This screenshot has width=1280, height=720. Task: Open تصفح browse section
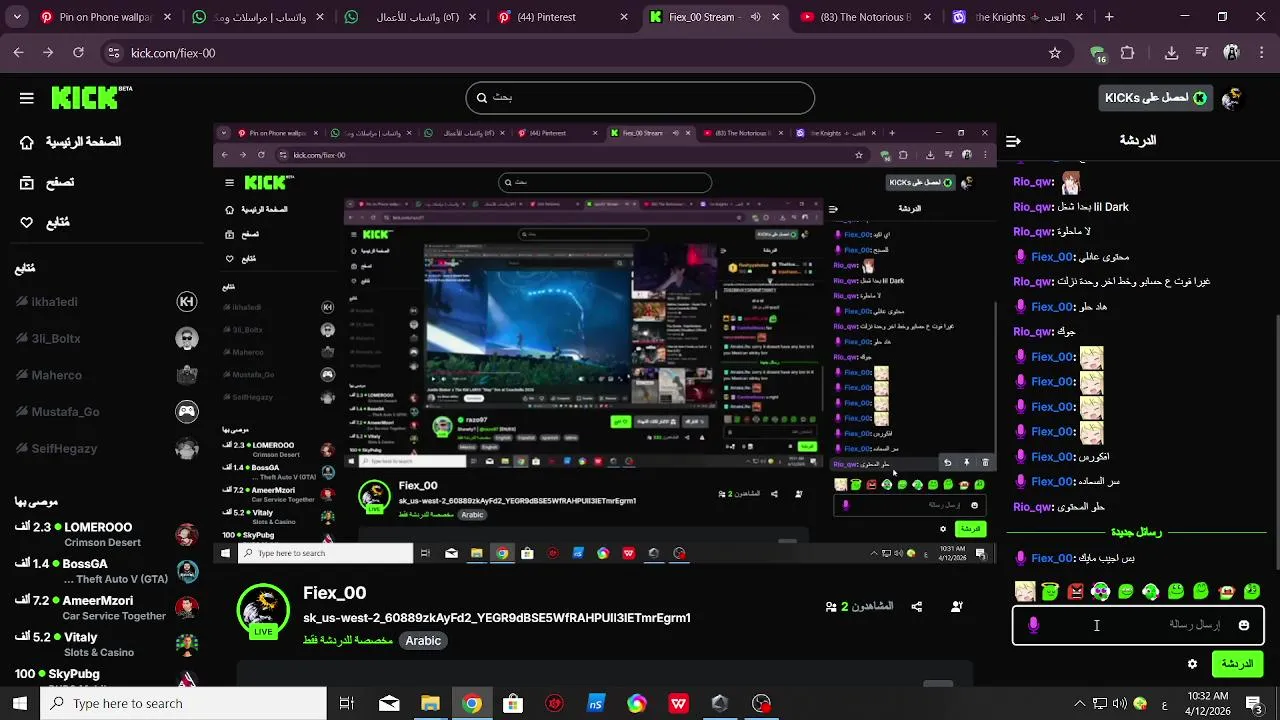point(47,182)
